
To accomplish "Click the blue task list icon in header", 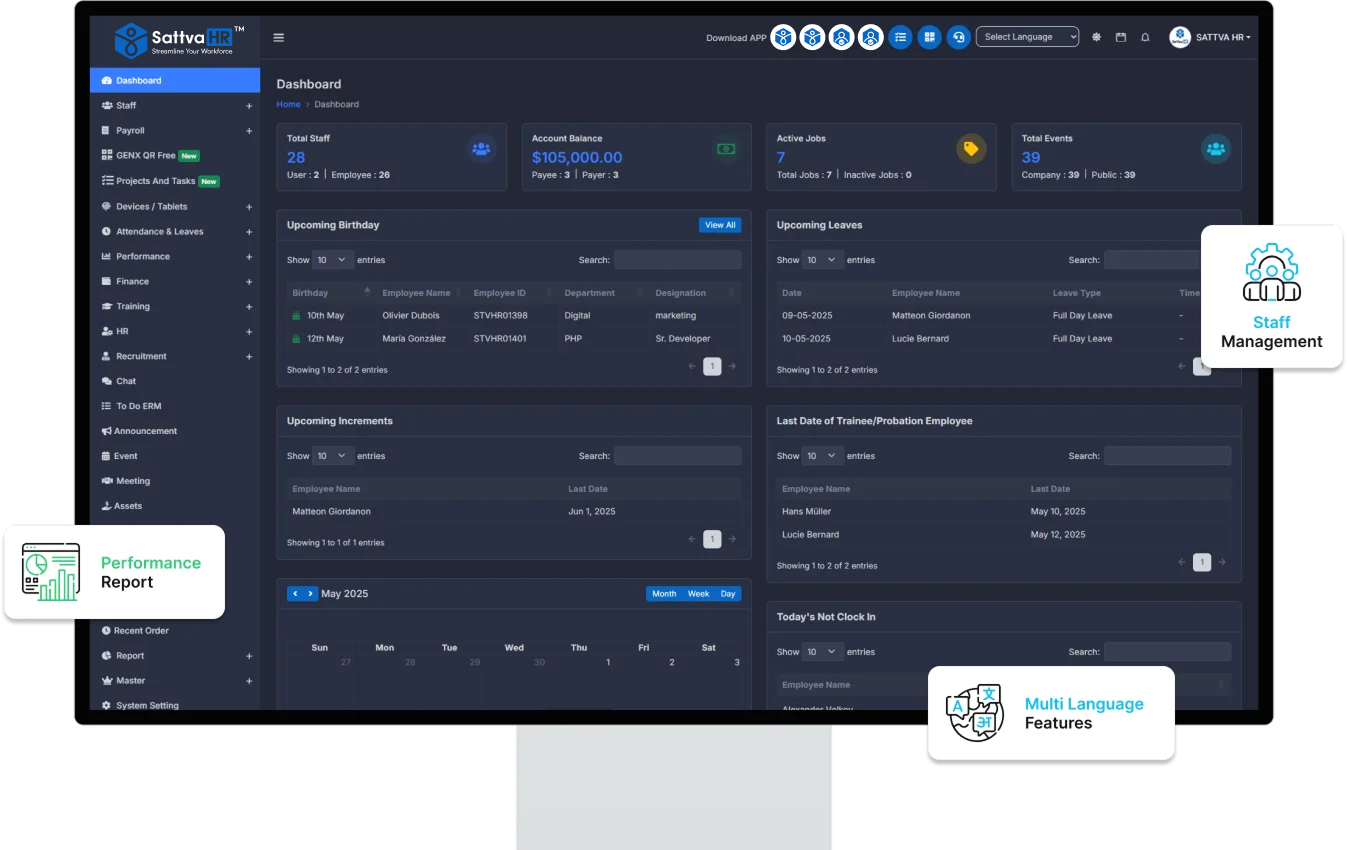I will click(x=901, y=38).
